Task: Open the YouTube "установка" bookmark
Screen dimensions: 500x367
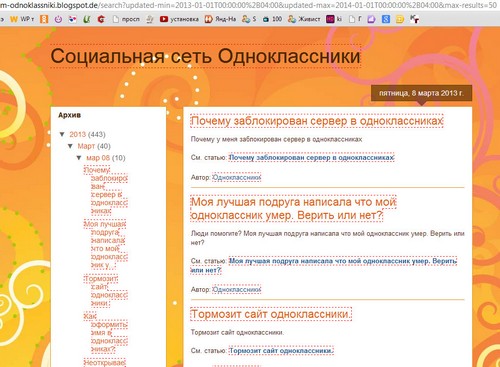Action: coord(179,19)
